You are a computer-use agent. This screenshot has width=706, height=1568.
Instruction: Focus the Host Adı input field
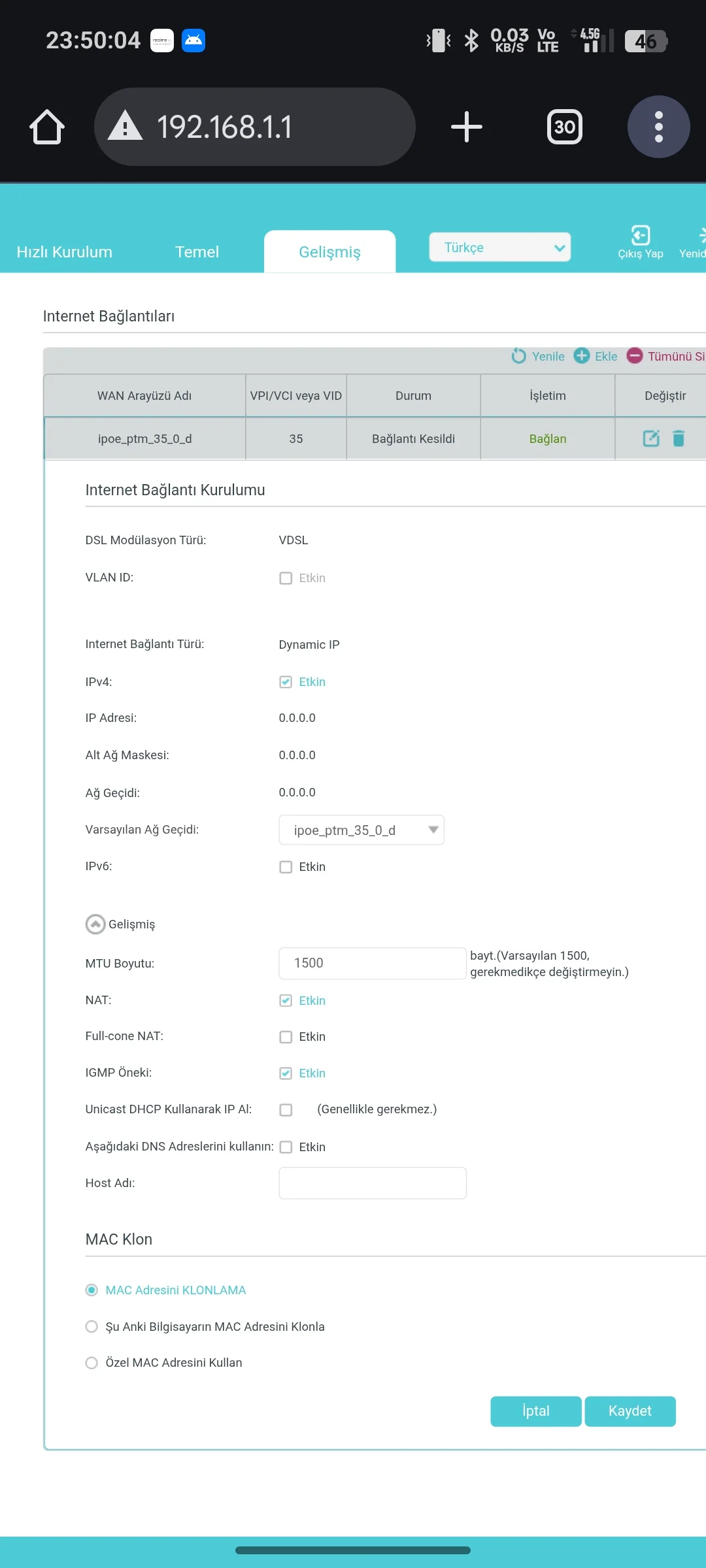click(x=373, y=1183)
